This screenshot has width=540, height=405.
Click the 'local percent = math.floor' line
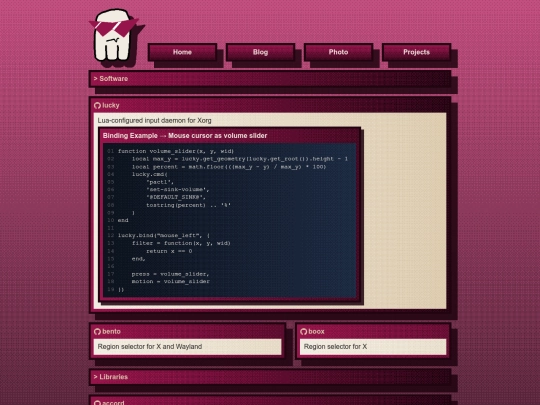tap(229, 167)
